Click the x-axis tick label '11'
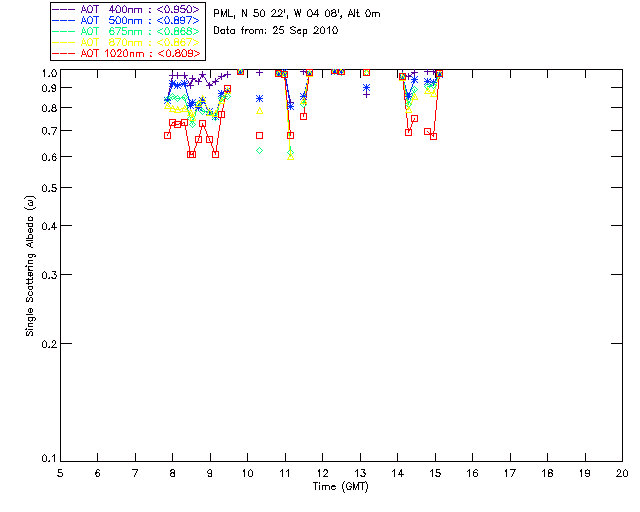 tap(285, 473)
